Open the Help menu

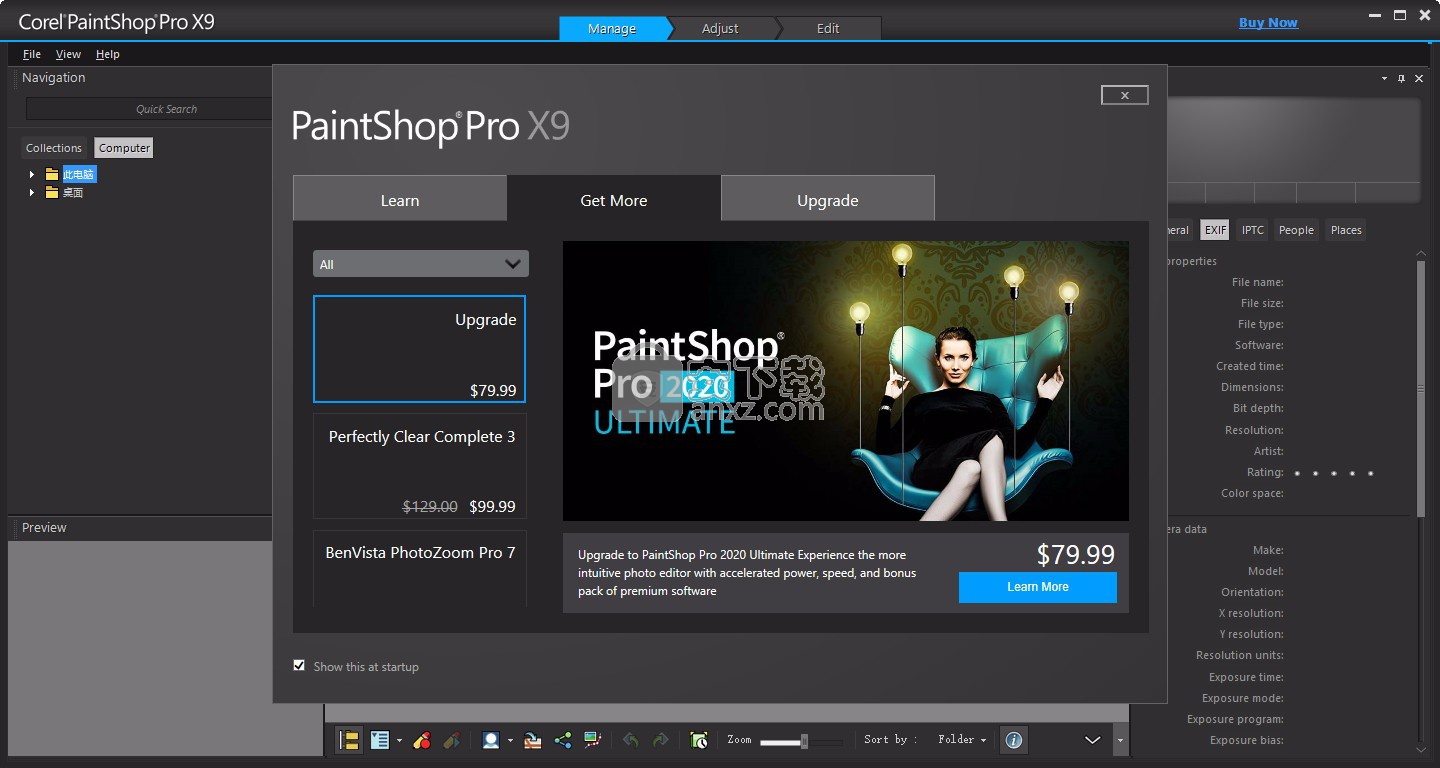pyautogui.click(x=108, y=54)
